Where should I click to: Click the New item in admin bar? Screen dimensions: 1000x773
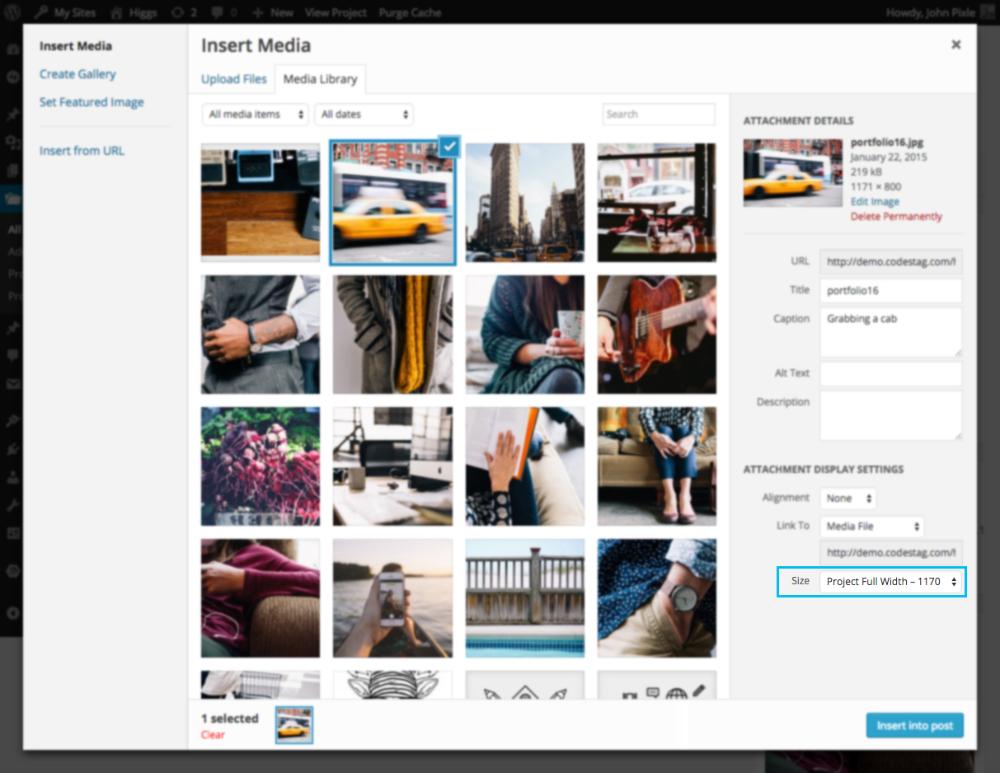(x=273, y=12)
